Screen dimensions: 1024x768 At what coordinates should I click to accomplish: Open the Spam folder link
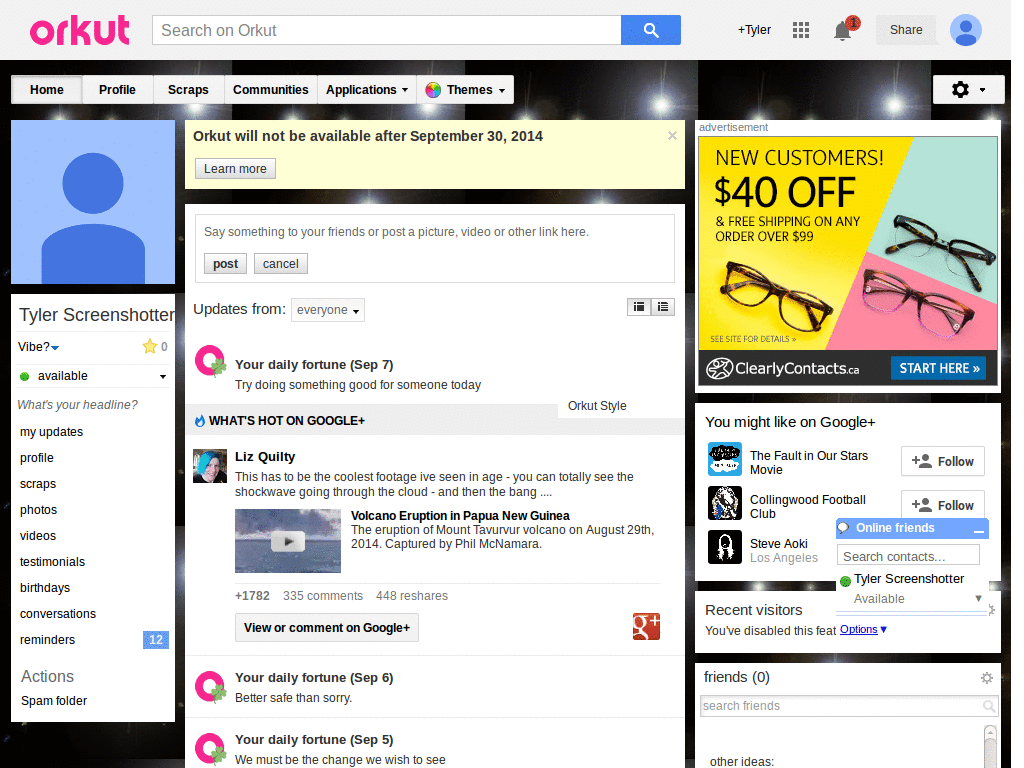tap(54, 701)
